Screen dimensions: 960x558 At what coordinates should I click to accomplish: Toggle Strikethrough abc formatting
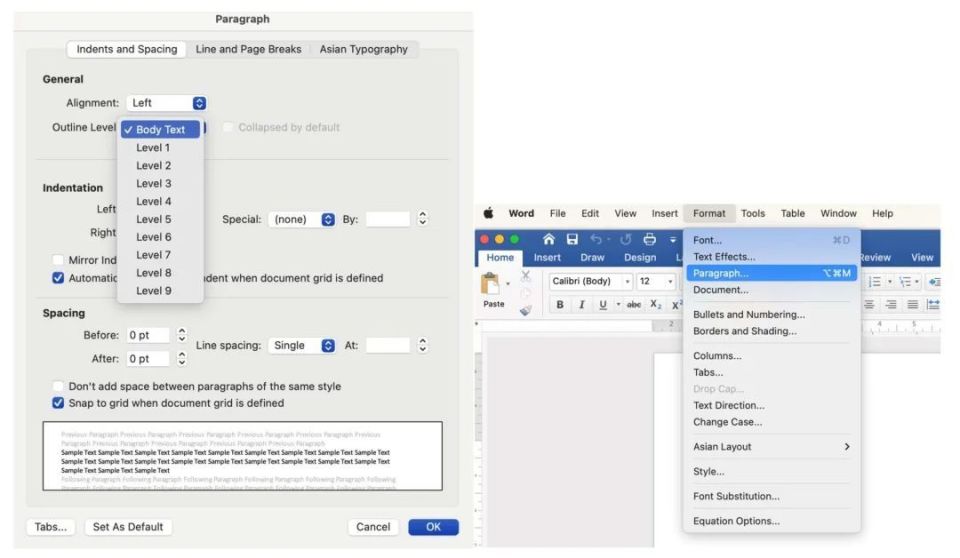(634, 304)
